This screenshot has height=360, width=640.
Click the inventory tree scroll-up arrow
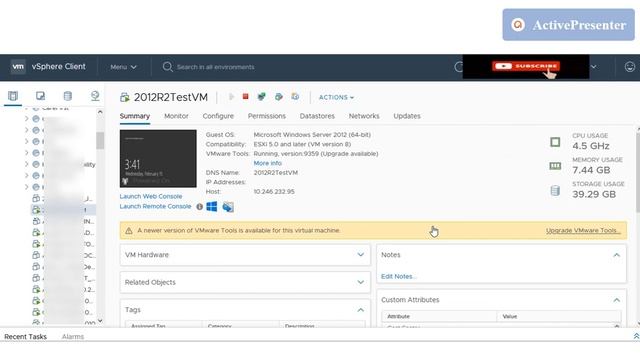click(100, 111)
